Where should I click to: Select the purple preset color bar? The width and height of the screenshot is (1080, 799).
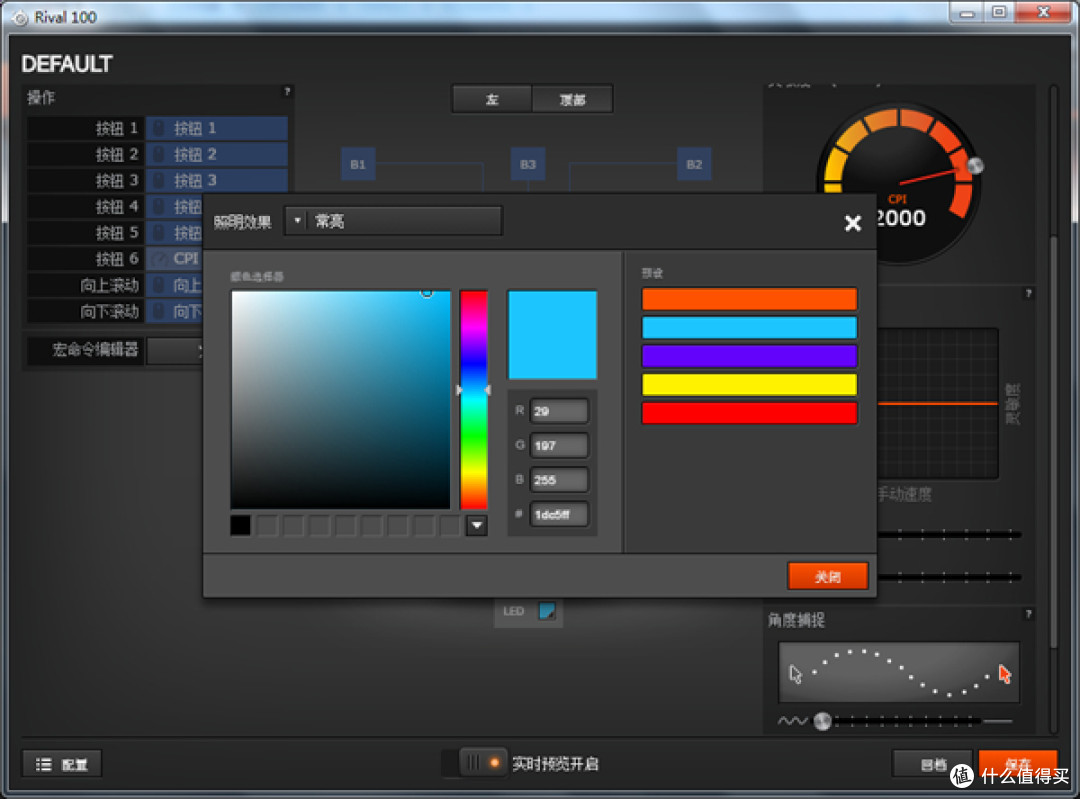pyautogui.click(x=749, y=356)
